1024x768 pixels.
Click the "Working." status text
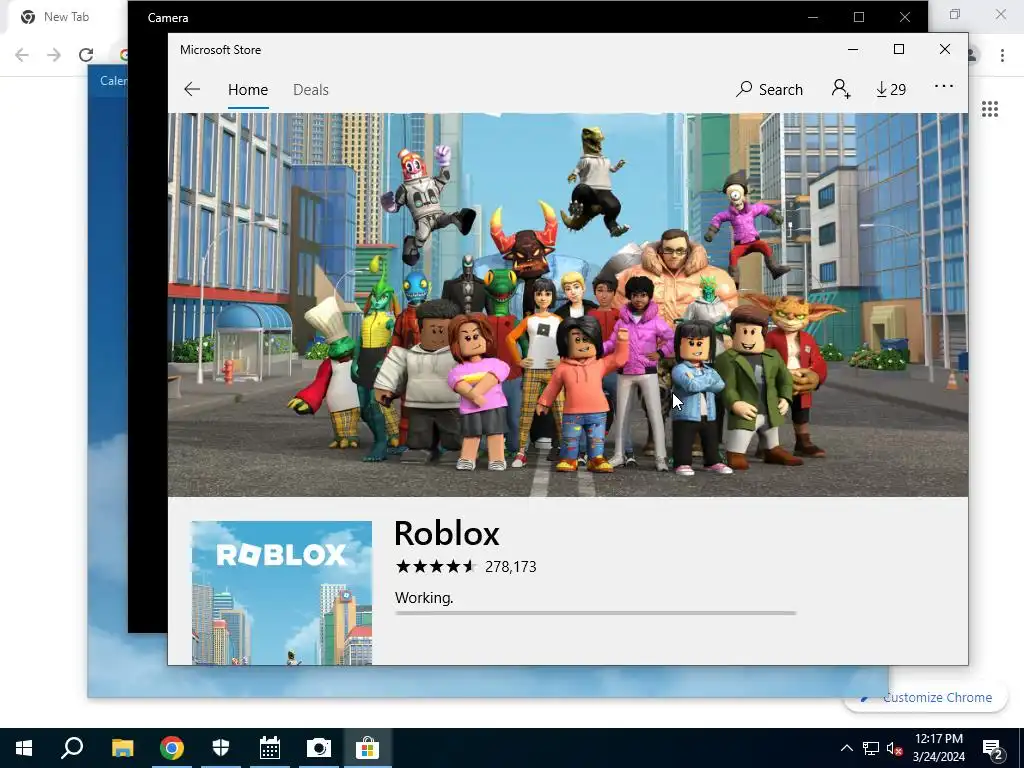tap(424, 598)
